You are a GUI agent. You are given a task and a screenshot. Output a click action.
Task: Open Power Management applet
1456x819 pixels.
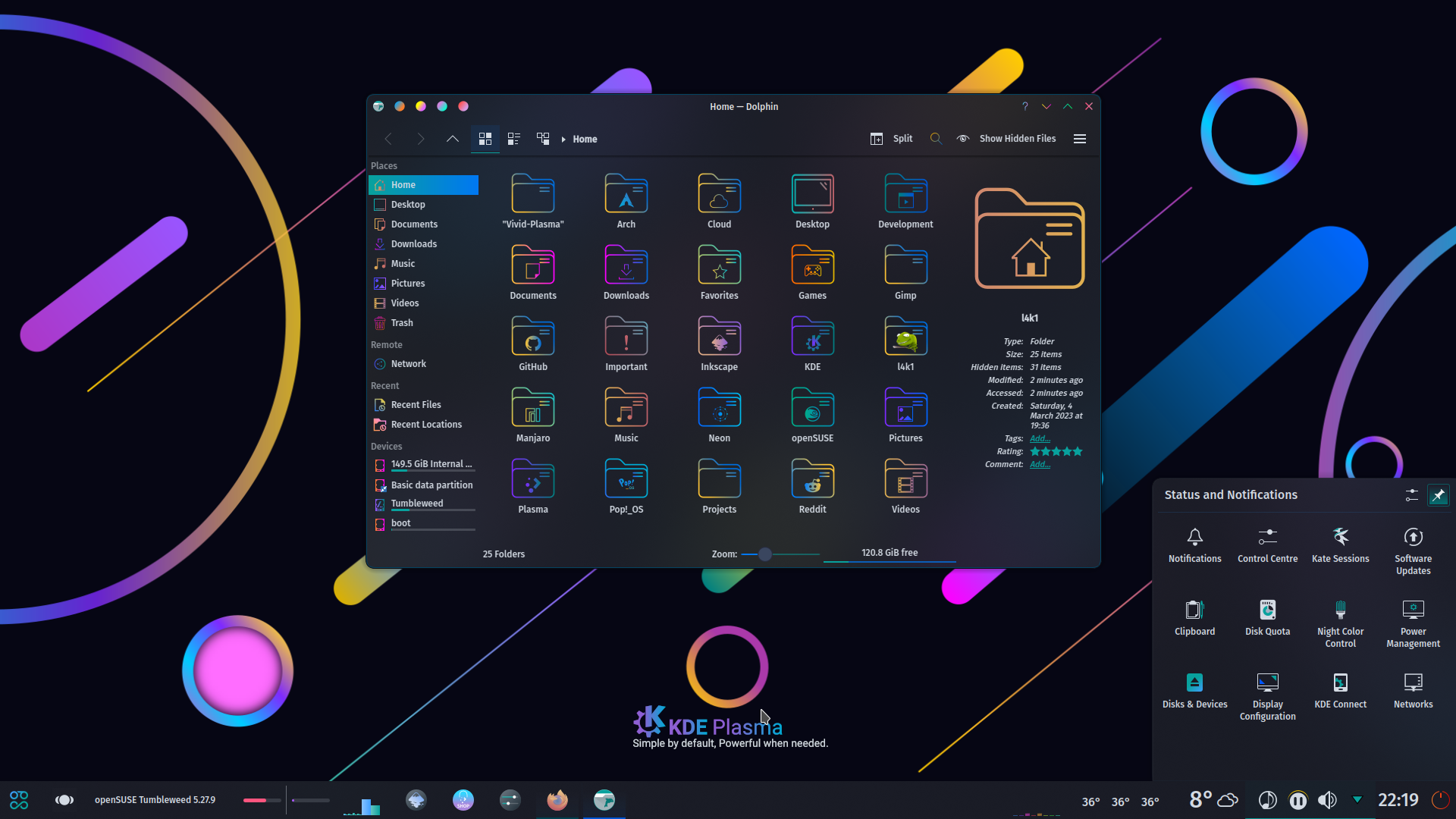1414,625
